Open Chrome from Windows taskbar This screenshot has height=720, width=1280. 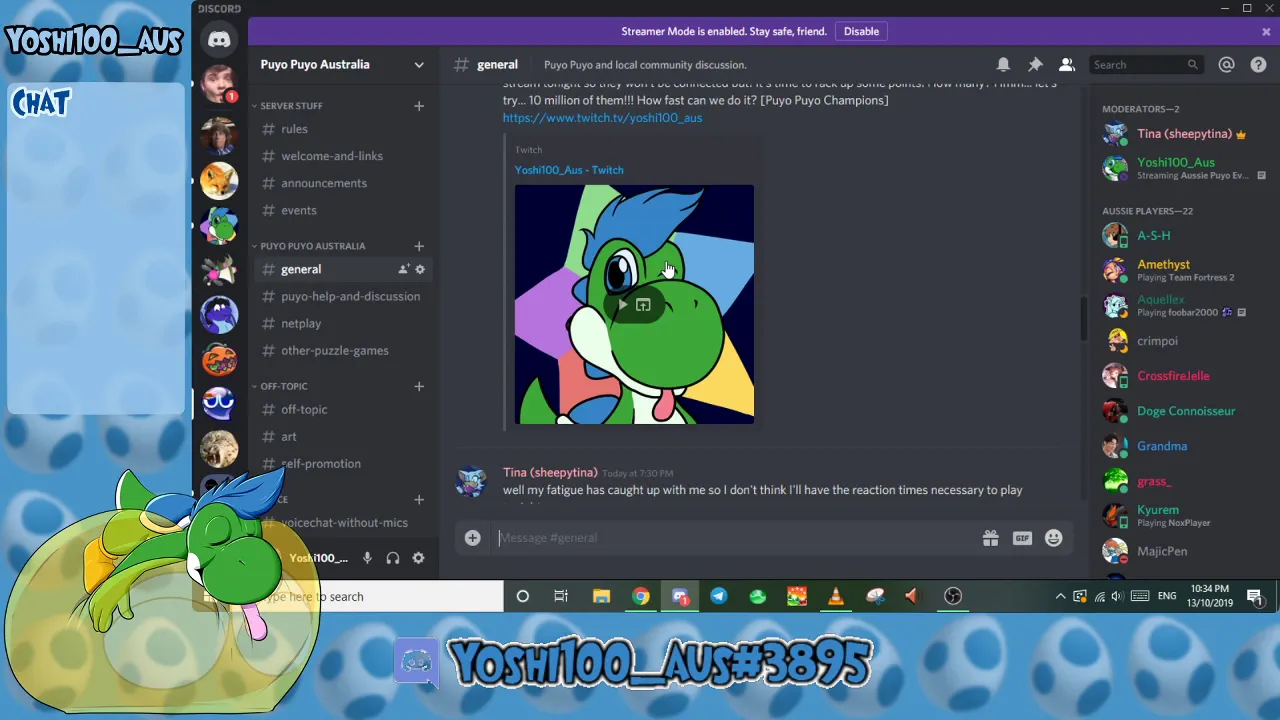[x=640, y=597]
